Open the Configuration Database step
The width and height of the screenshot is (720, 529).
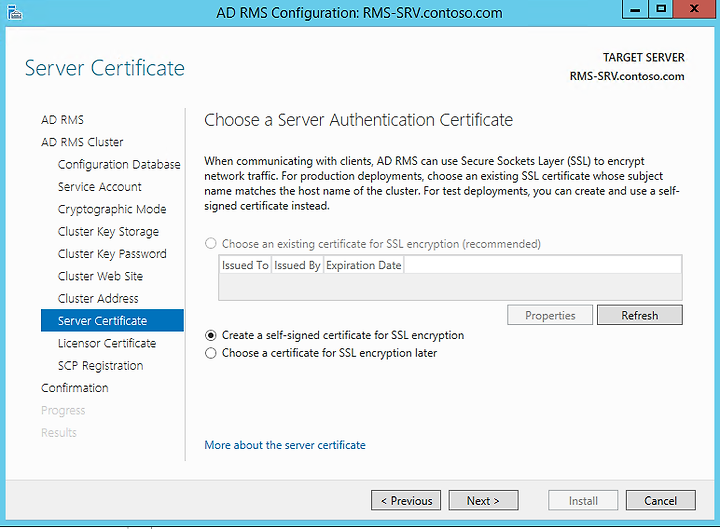pos(119,164)
